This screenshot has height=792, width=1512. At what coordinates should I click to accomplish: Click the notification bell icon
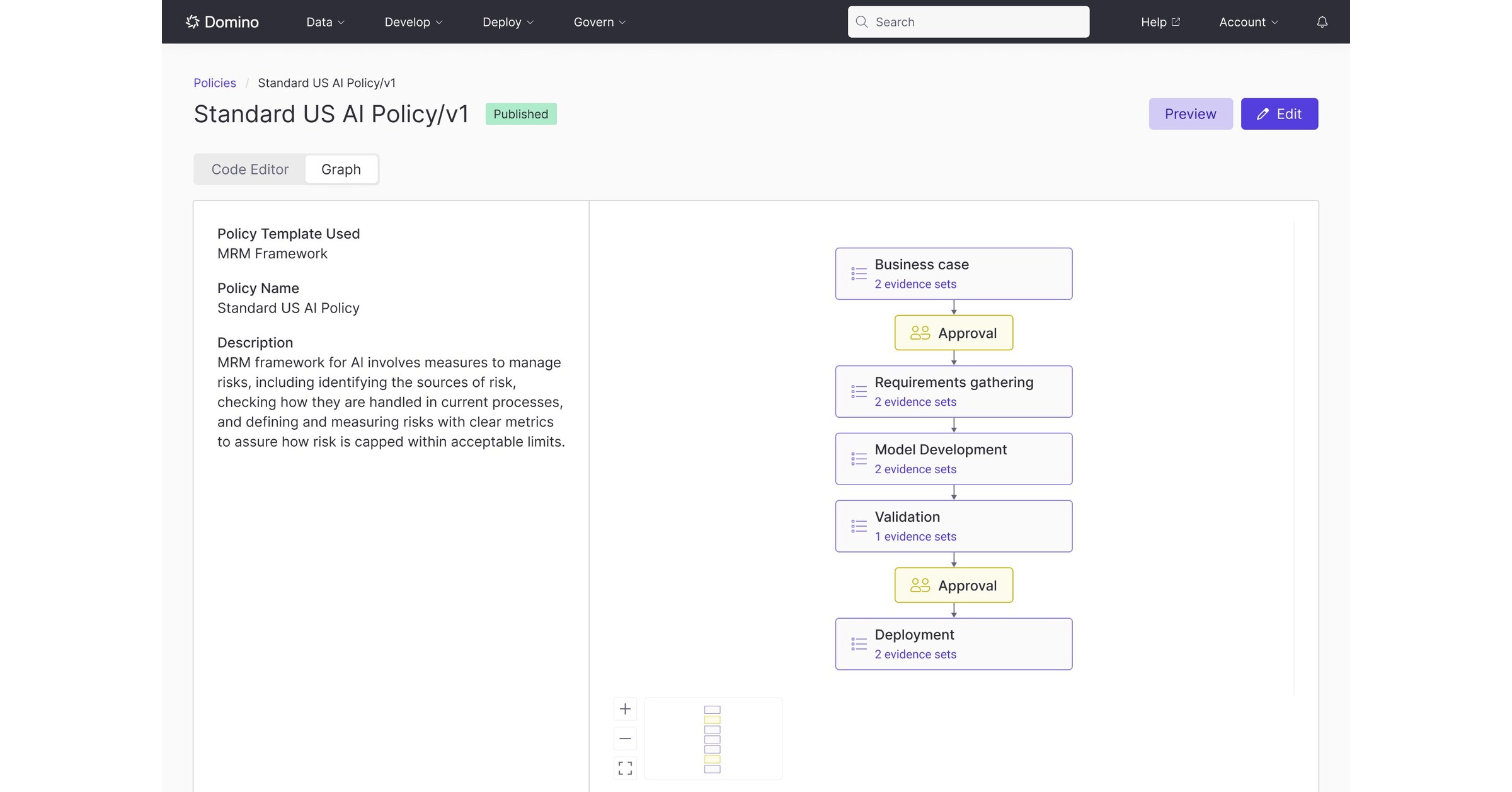coord(1322,22)
